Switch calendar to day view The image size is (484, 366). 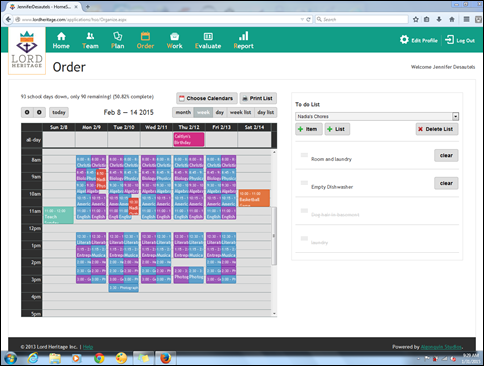[x=220, y=112]
